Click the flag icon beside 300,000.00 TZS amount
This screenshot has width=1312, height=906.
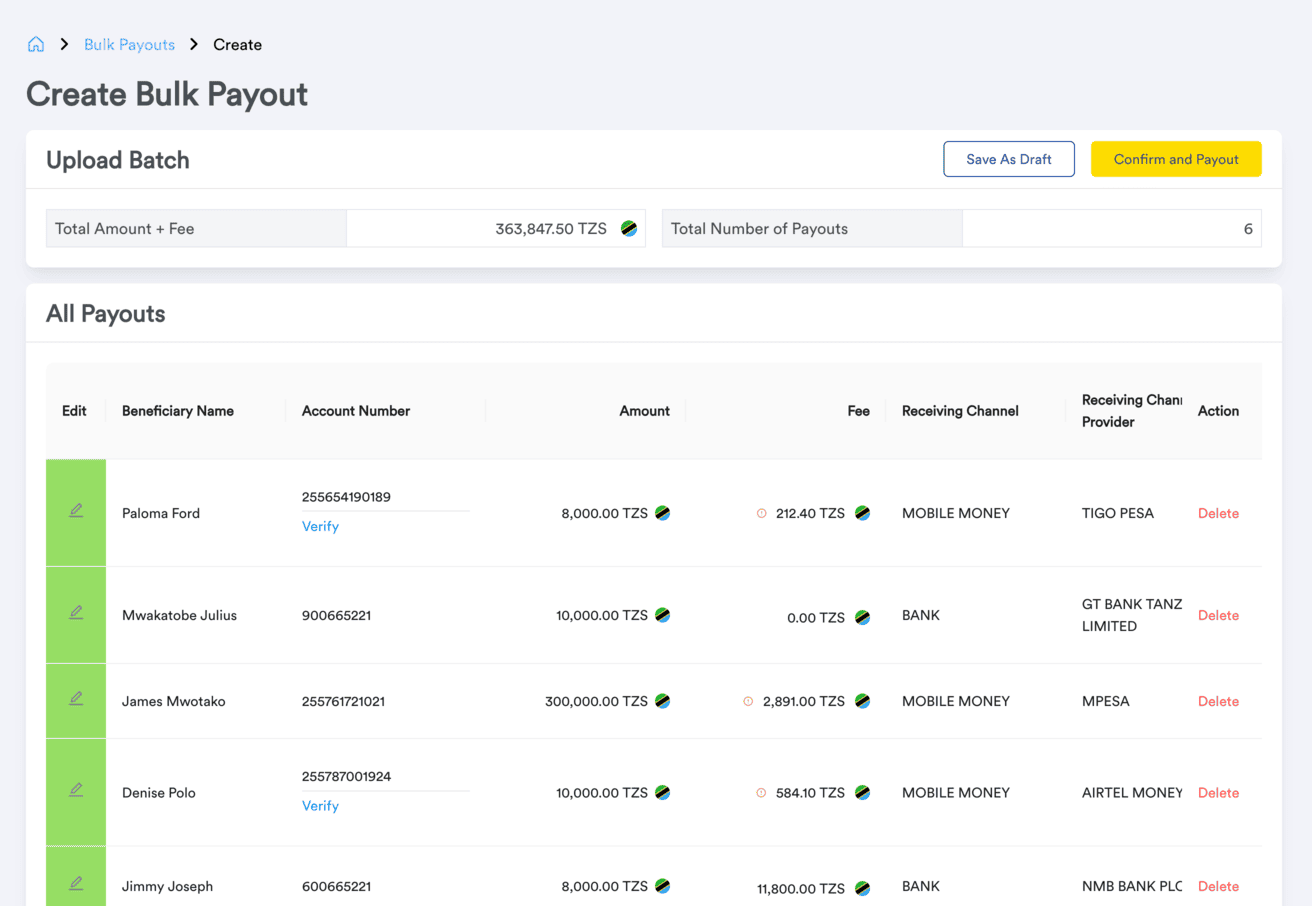pyautogui.click(x=662, y=701)
